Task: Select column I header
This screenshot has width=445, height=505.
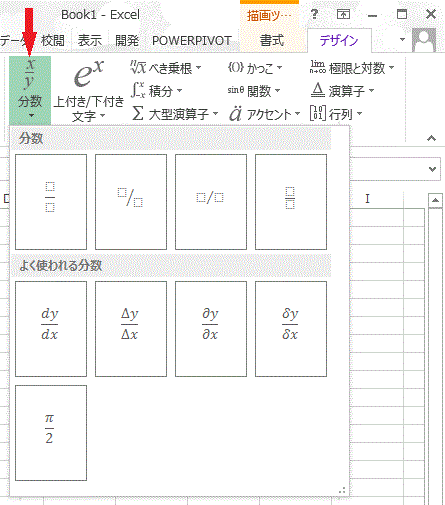Action: click(367, 199)
